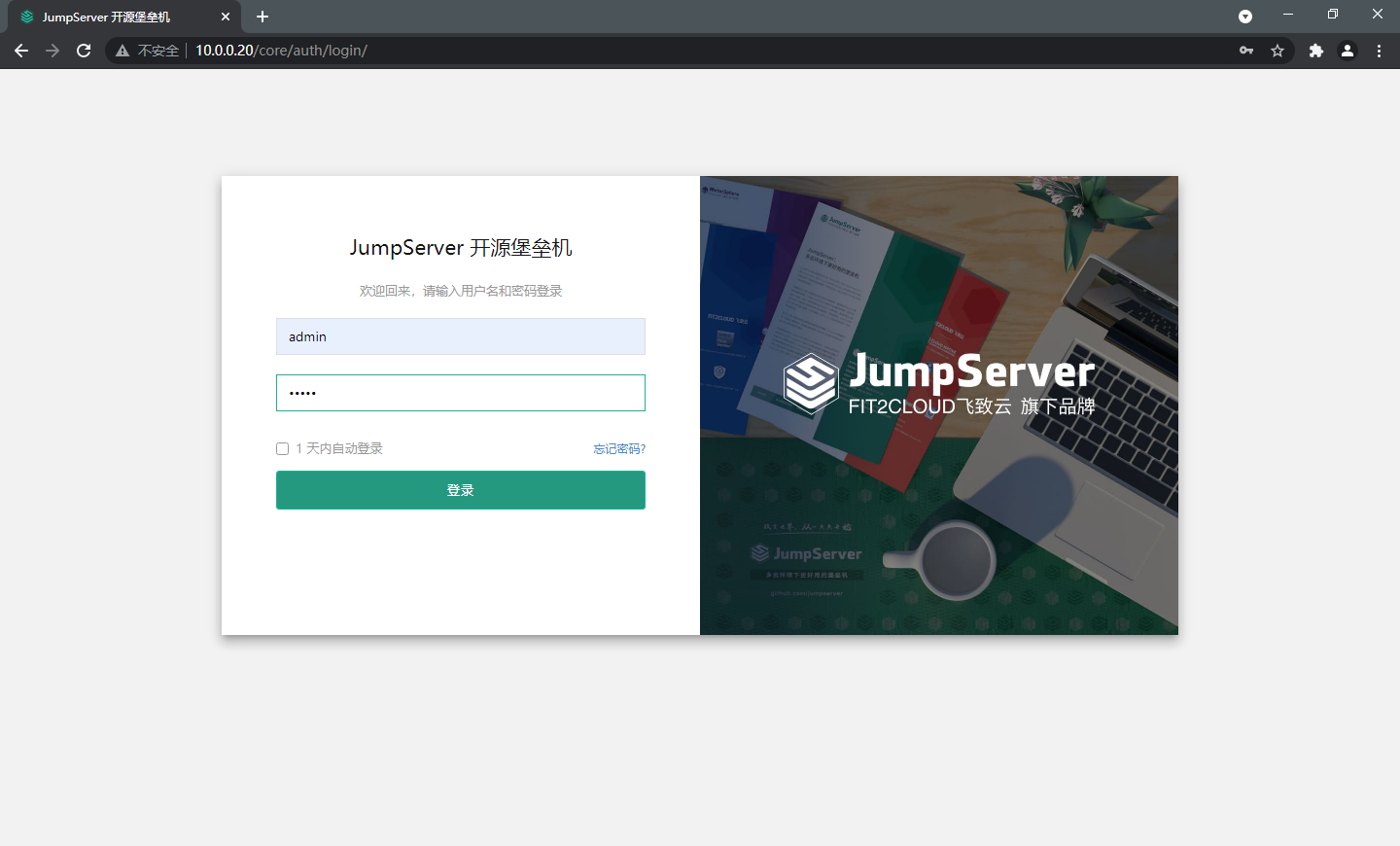Click the 欢迎回来 welcome message text
The height and width of the screenshot is (846, 1400).
point(461,291)
